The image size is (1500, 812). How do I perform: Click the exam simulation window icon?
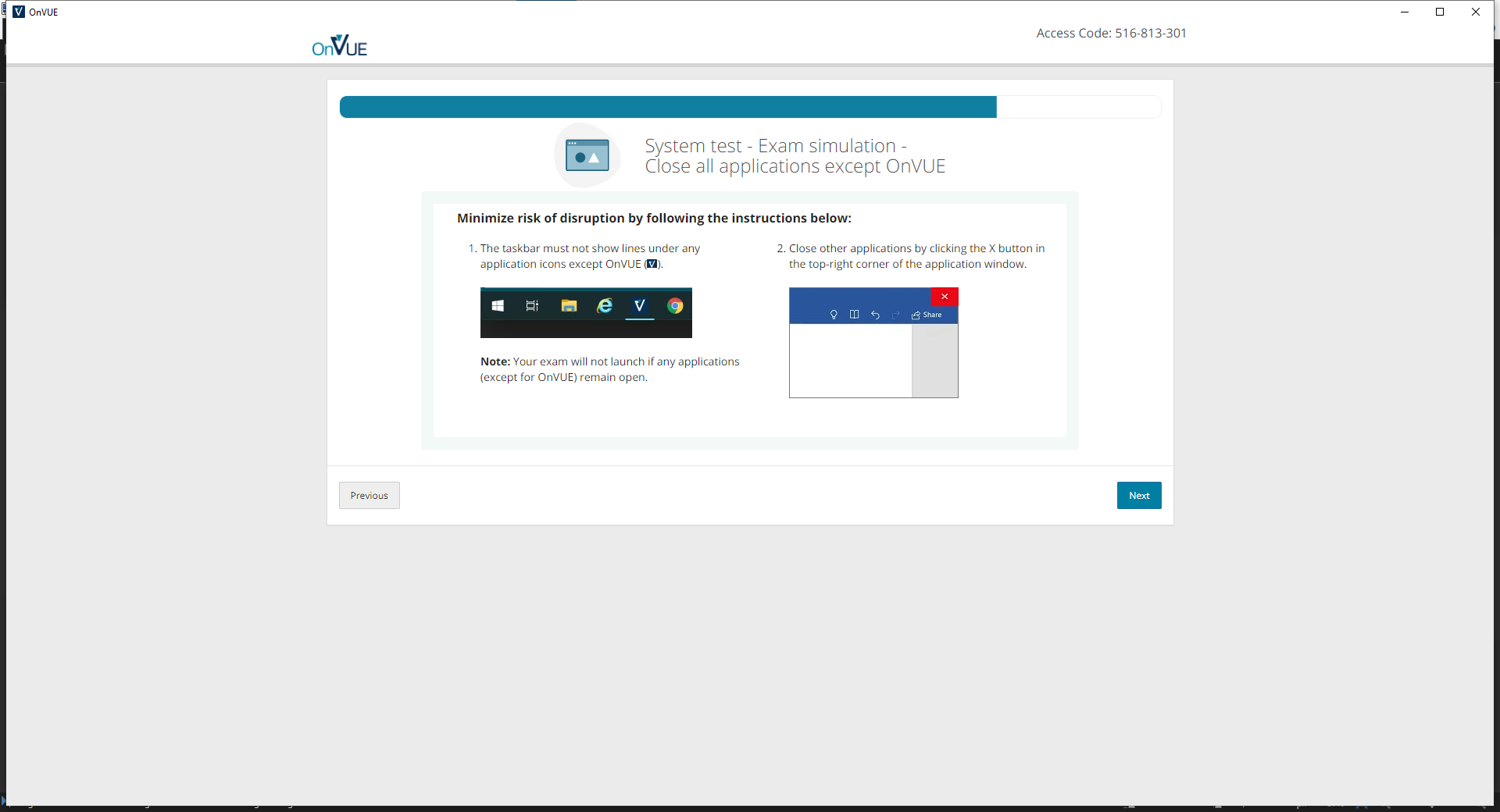pos(587,155)
